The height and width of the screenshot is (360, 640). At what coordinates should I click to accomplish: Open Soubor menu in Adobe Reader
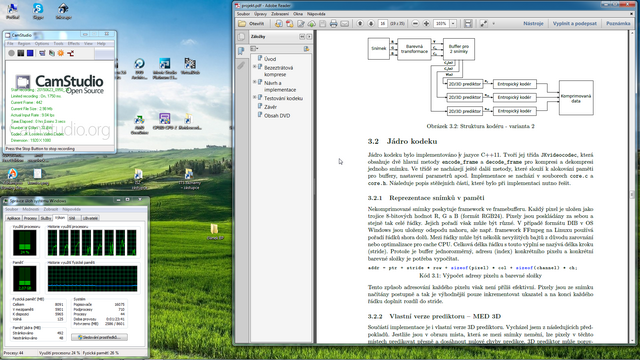click(x=243, y=14)
